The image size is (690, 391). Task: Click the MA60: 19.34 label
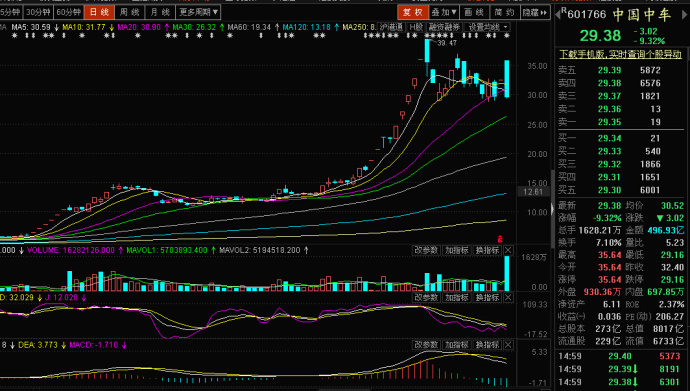point(249,27)
